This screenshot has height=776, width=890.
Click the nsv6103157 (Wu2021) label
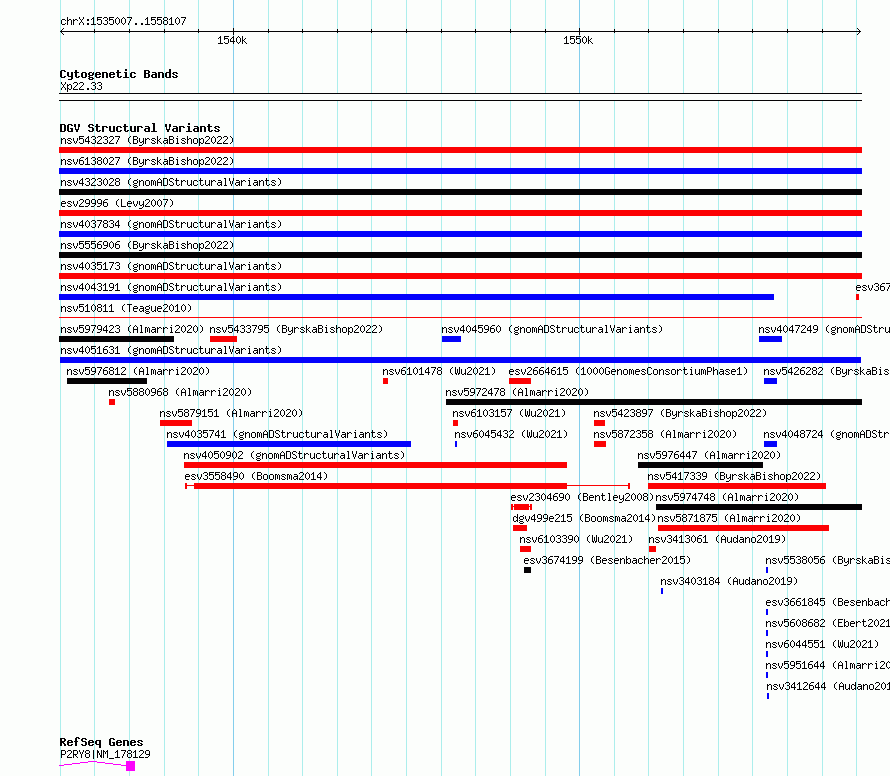pyautogui.click(x=509, y=413)
